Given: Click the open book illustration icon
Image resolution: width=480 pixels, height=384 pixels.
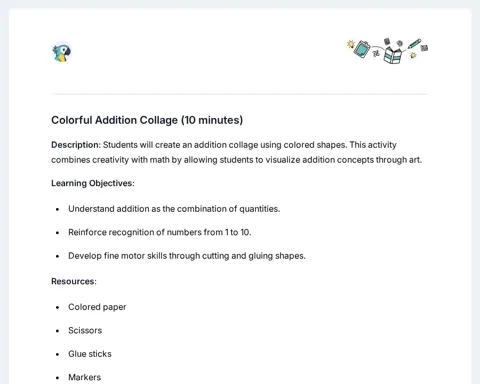Looking at the screenshot, I should pos(393,55).
